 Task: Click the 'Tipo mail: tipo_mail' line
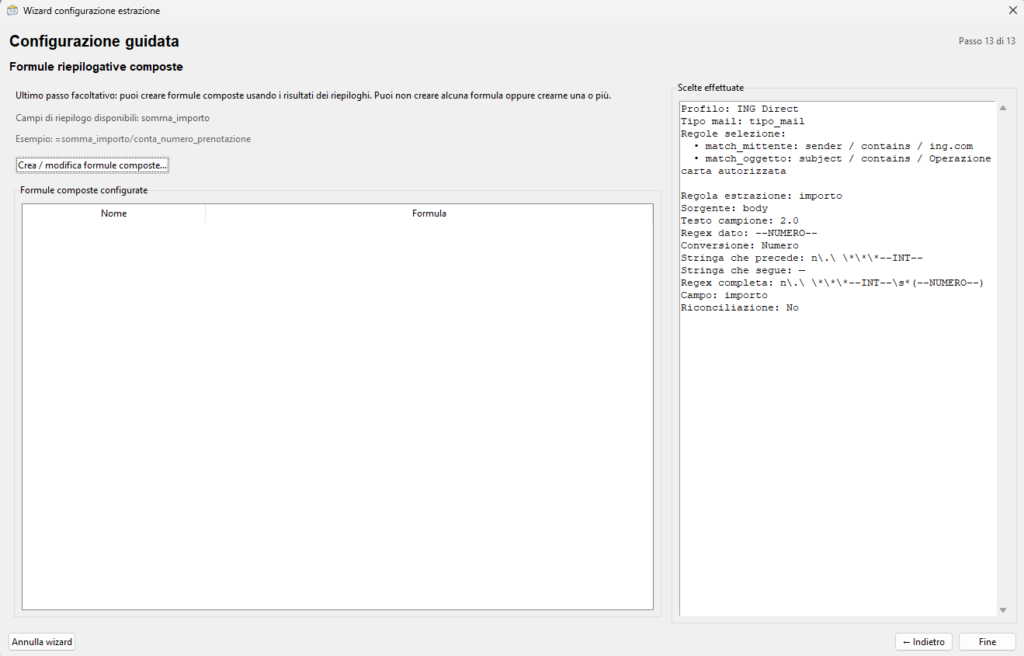(743, 122)
